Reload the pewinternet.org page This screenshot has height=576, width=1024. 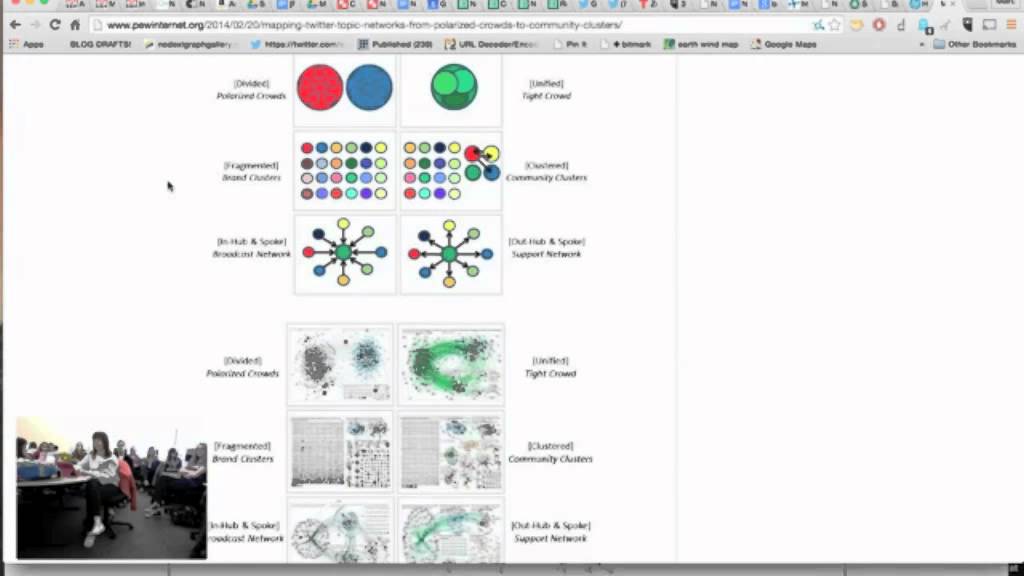pos(55,25)
